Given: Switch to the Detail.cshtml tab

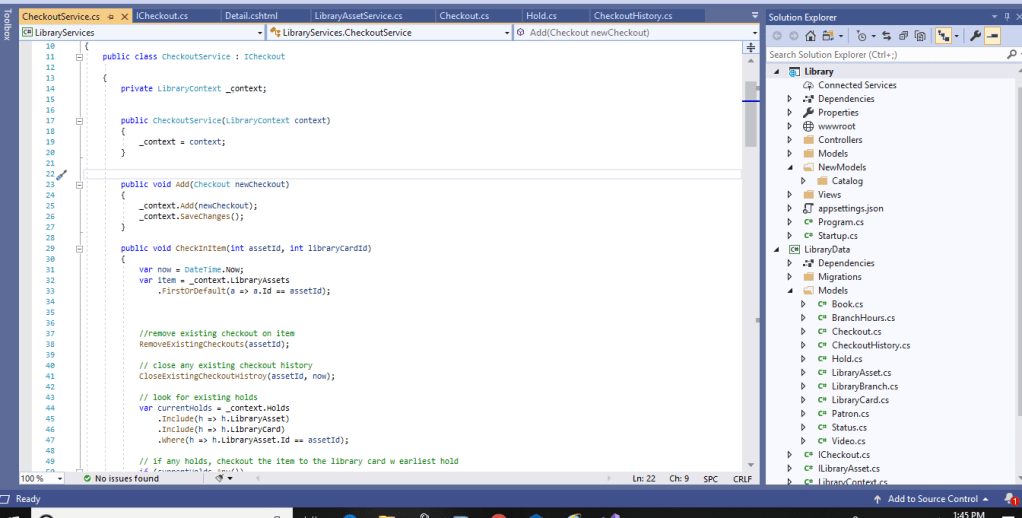Looking at the screenshot, I should pyautogui.click(x=250, y=17).
